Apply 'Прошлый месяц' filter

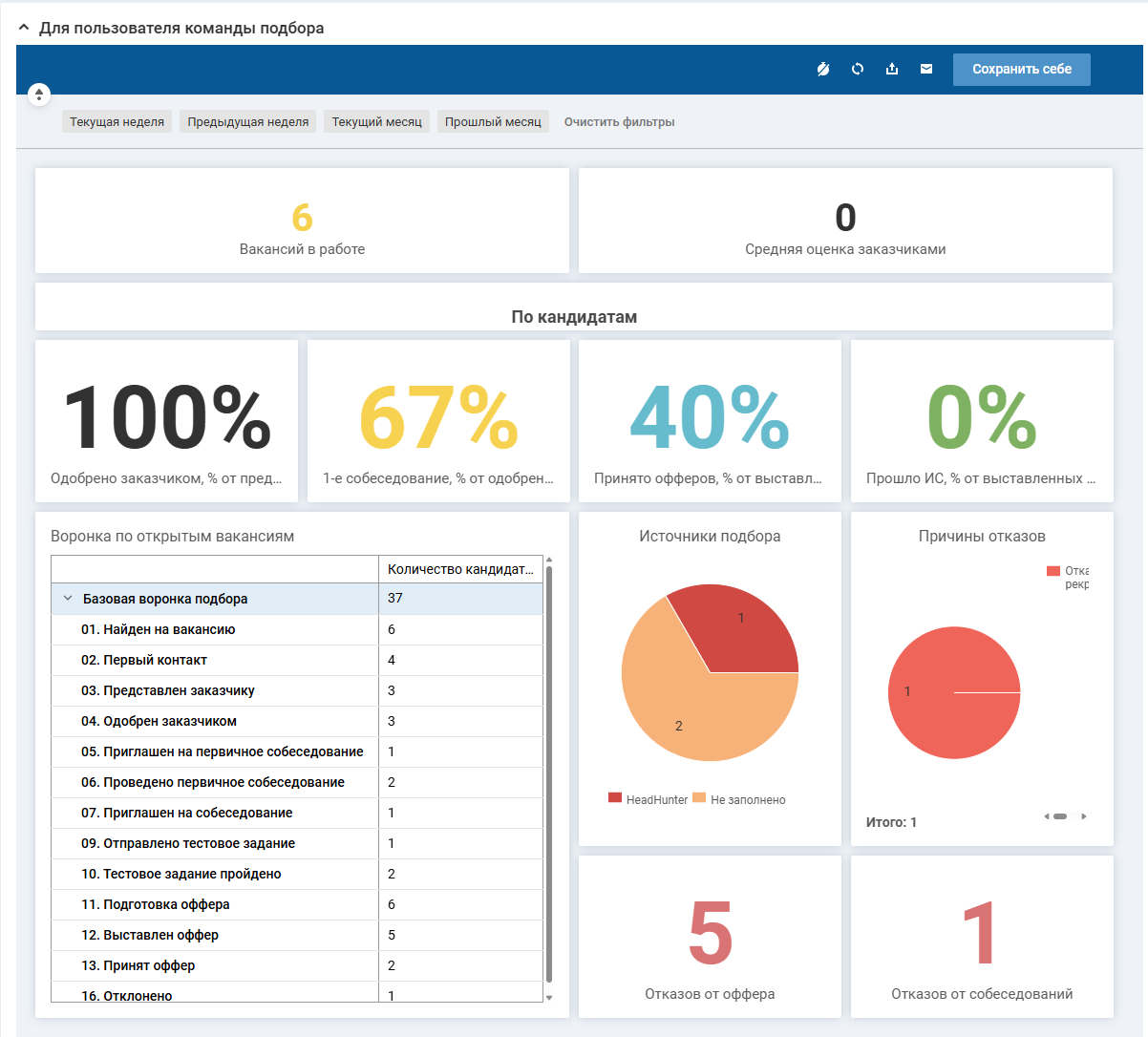click(493, 122)
